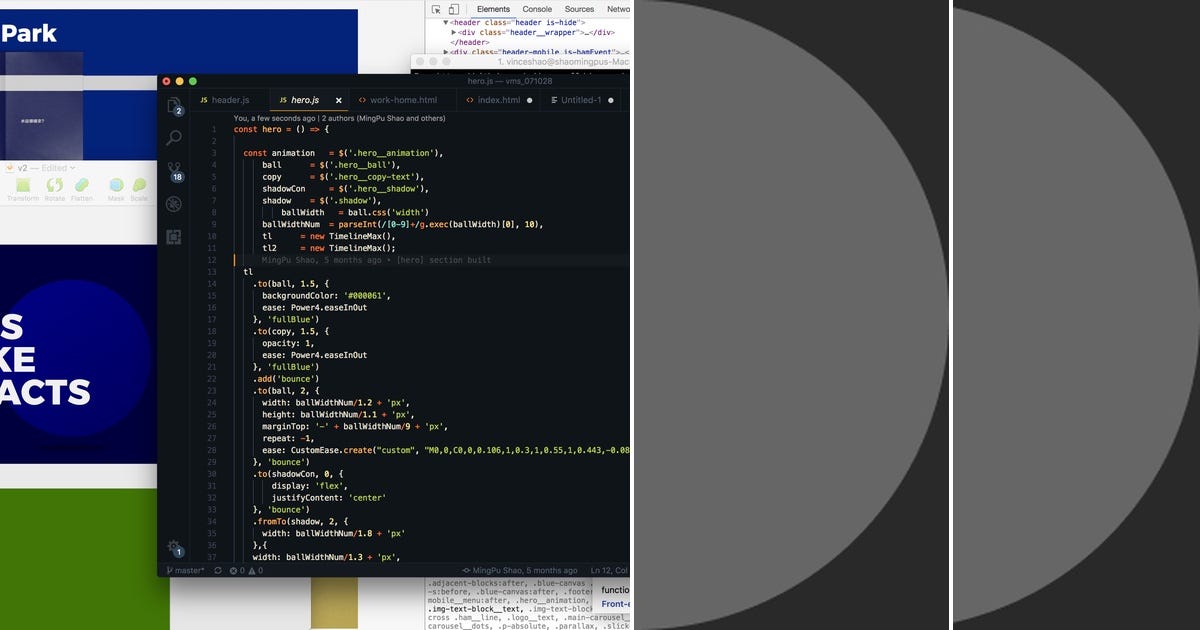This screenshot has height=630, width=1200.
Task: Switch to the Console tab in DevTools
Action: (537, 9)
